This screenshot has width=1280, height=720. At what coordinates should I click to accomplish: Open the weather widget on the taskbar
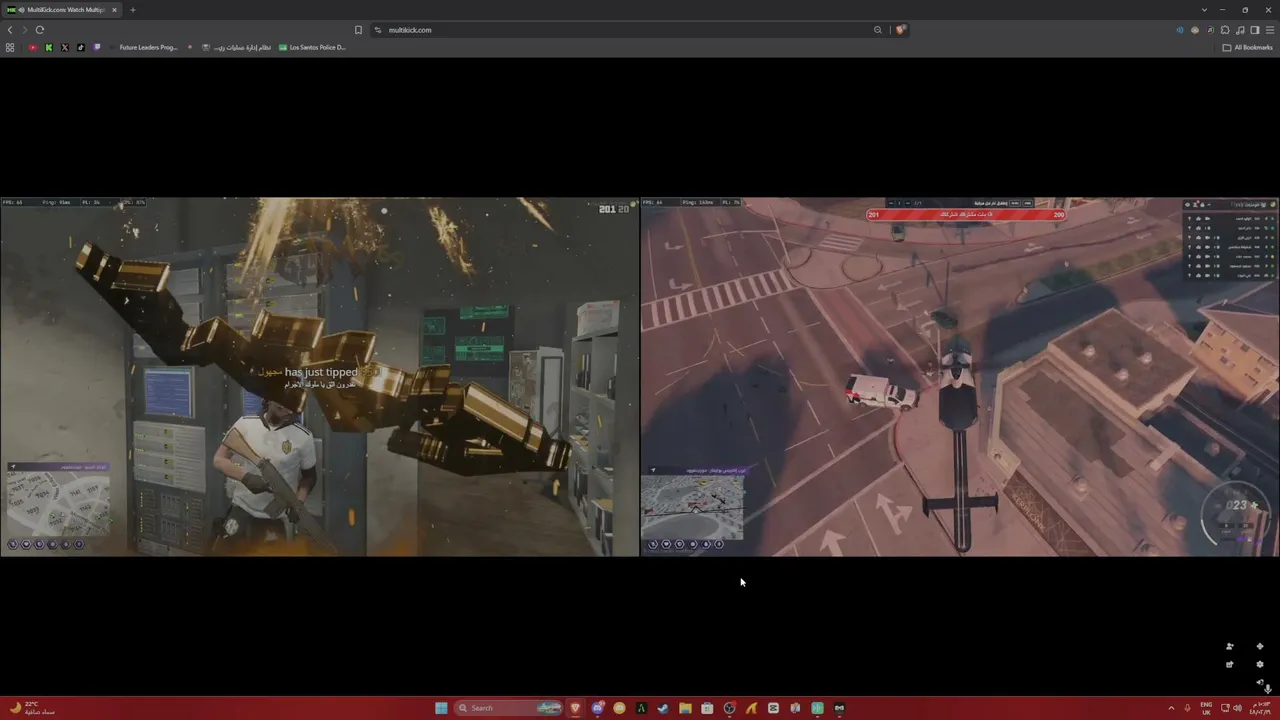[32, 708]
